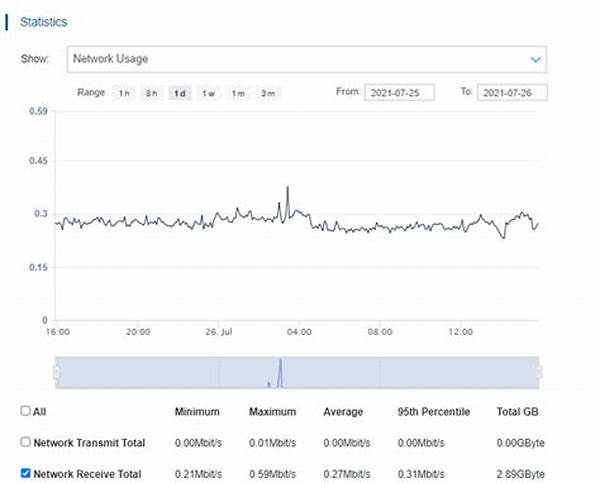Set range to 1m
600x483 pixels.
pos(238,93)
